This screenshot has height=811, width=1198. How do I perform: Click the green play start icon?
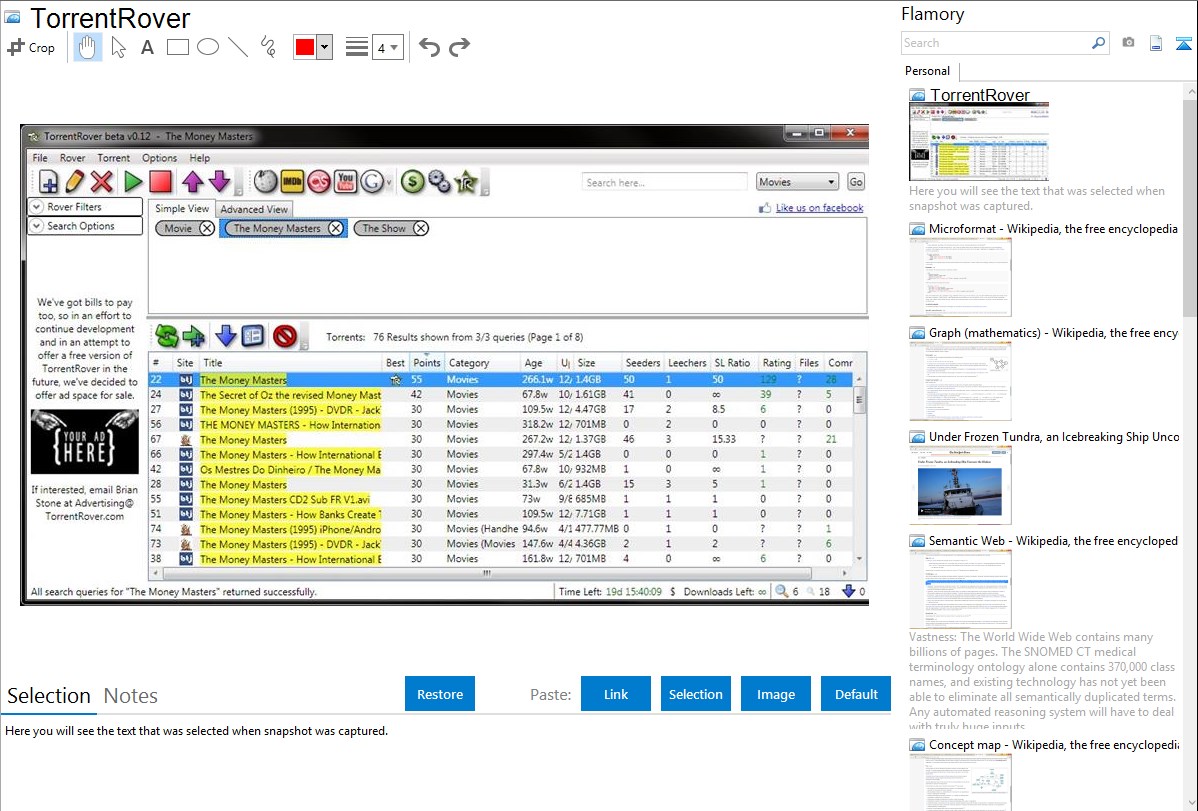133,182
